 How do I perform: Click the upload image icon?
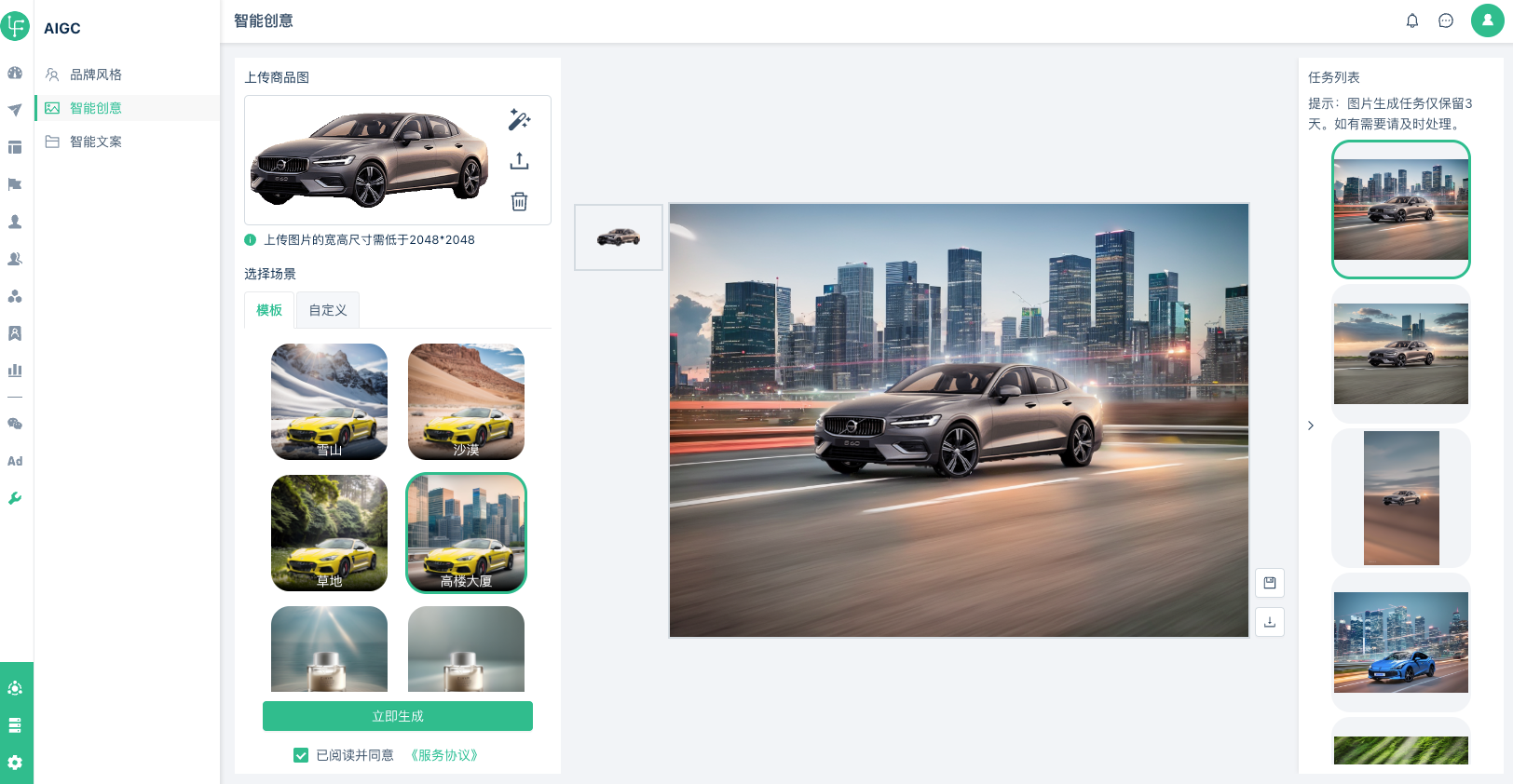(519, 161)
